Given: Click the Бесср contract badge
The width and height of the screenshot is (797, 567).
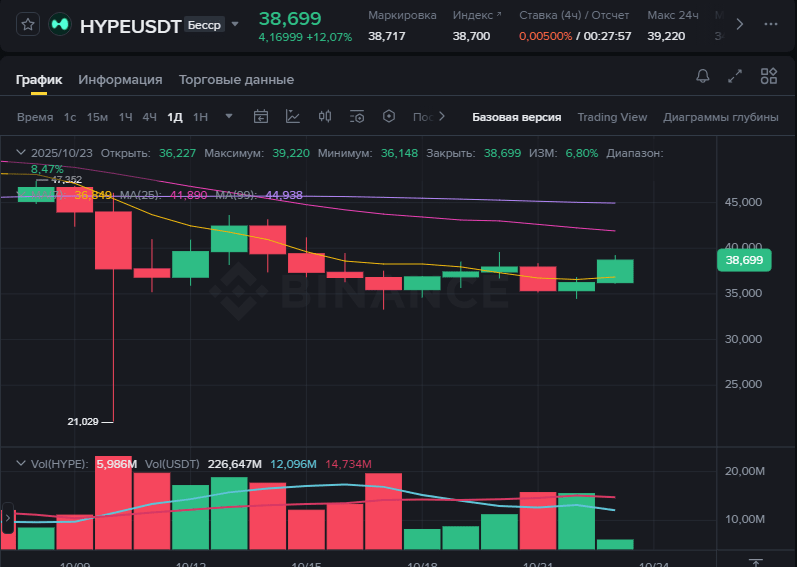Looking at the screenshot, I should tap(204, 24).
